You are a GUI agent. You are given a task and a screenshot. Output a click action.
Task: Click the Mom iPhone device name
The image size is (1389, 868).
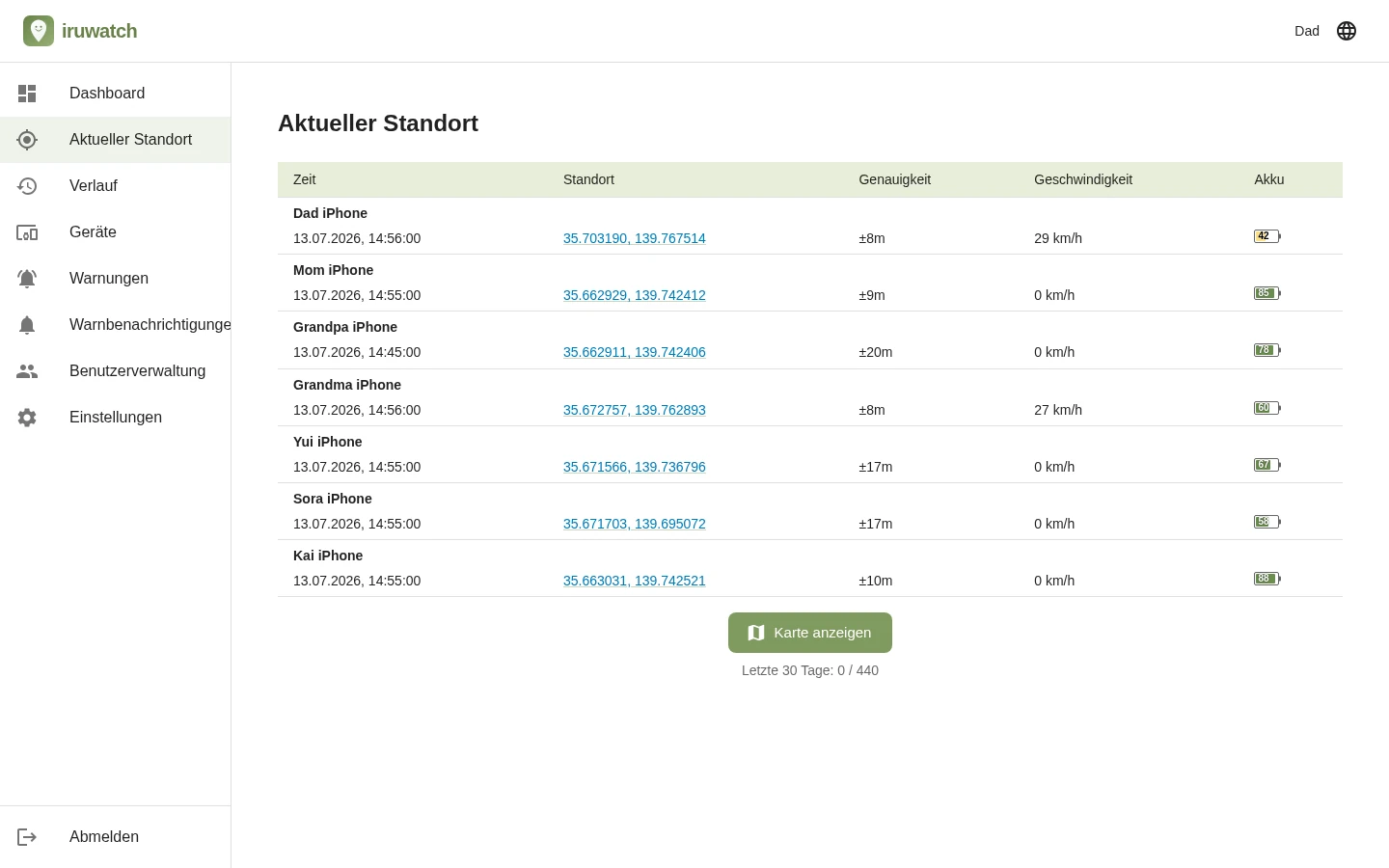pyautogui.click(x=333, y=270)
